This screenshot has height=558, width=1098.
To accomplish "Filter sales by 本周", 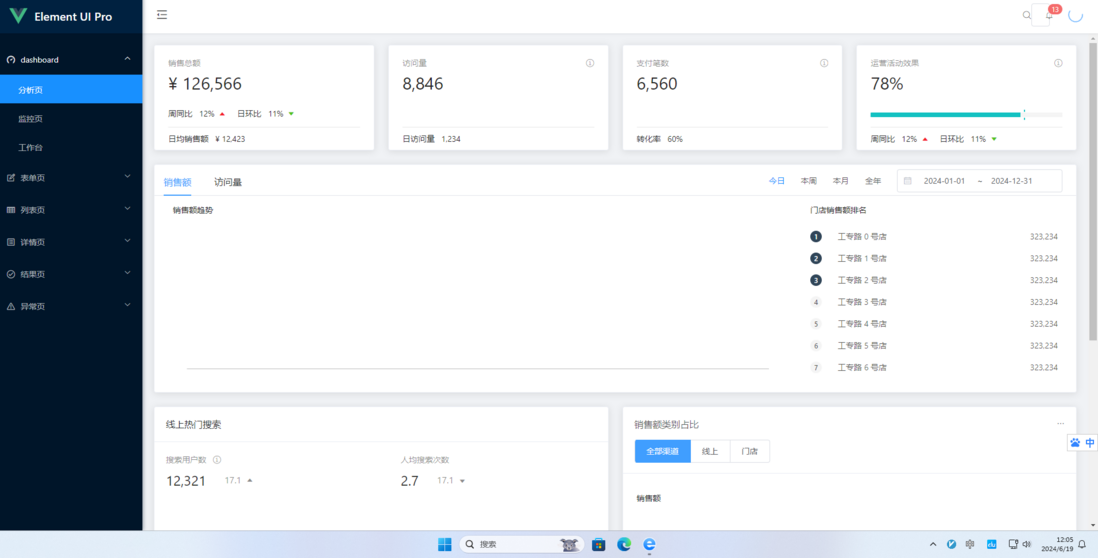I will click(809, 181).
